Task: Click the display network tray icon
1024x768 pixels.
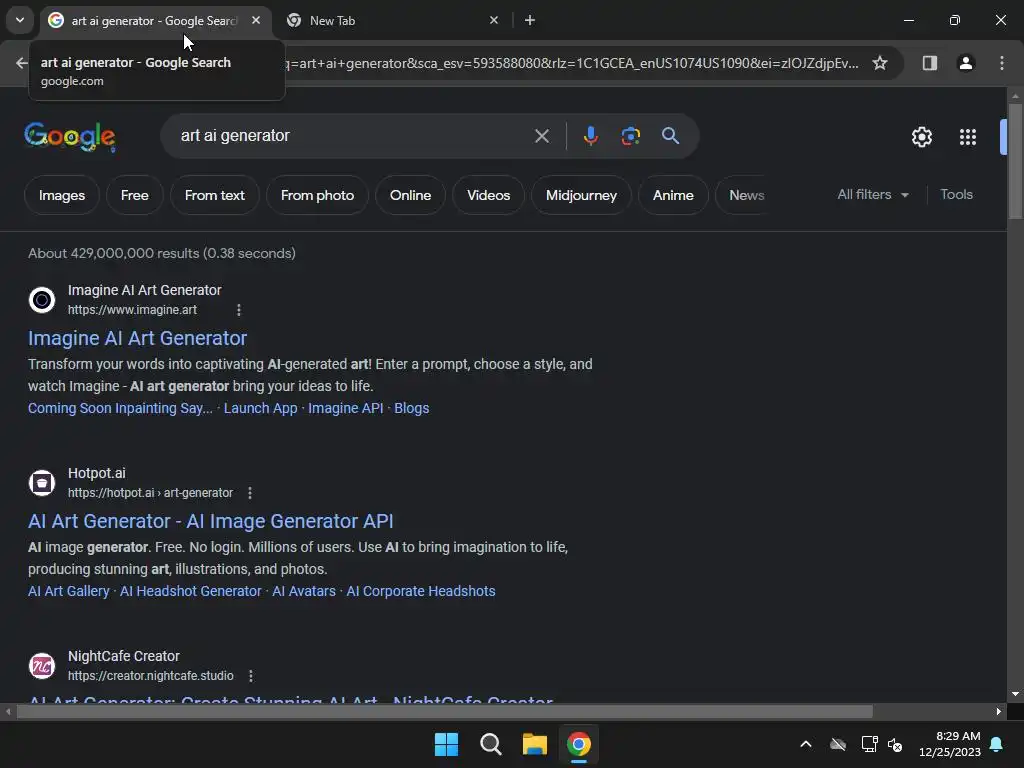Action: point(869,744)
